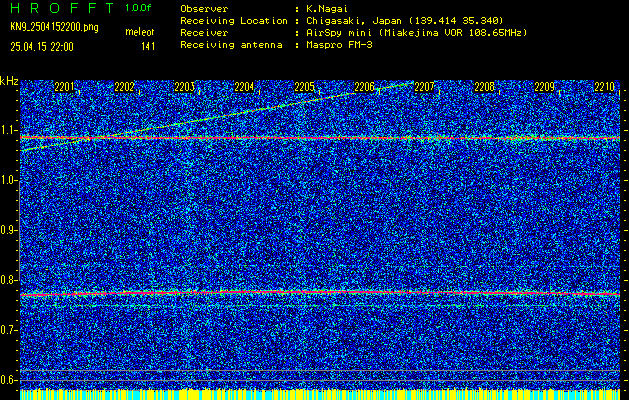Click the 2201 time marker
Image resolution: width=629 pixels, height=400 pixels.
(64, 87)
